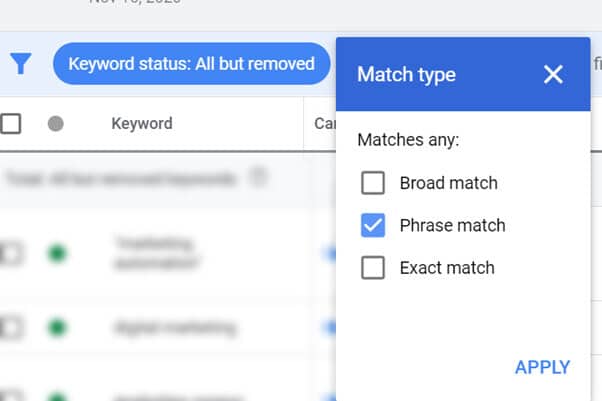Apply the match type filter
This screenshot has width=602, height=401.
[x=542, y=367]
